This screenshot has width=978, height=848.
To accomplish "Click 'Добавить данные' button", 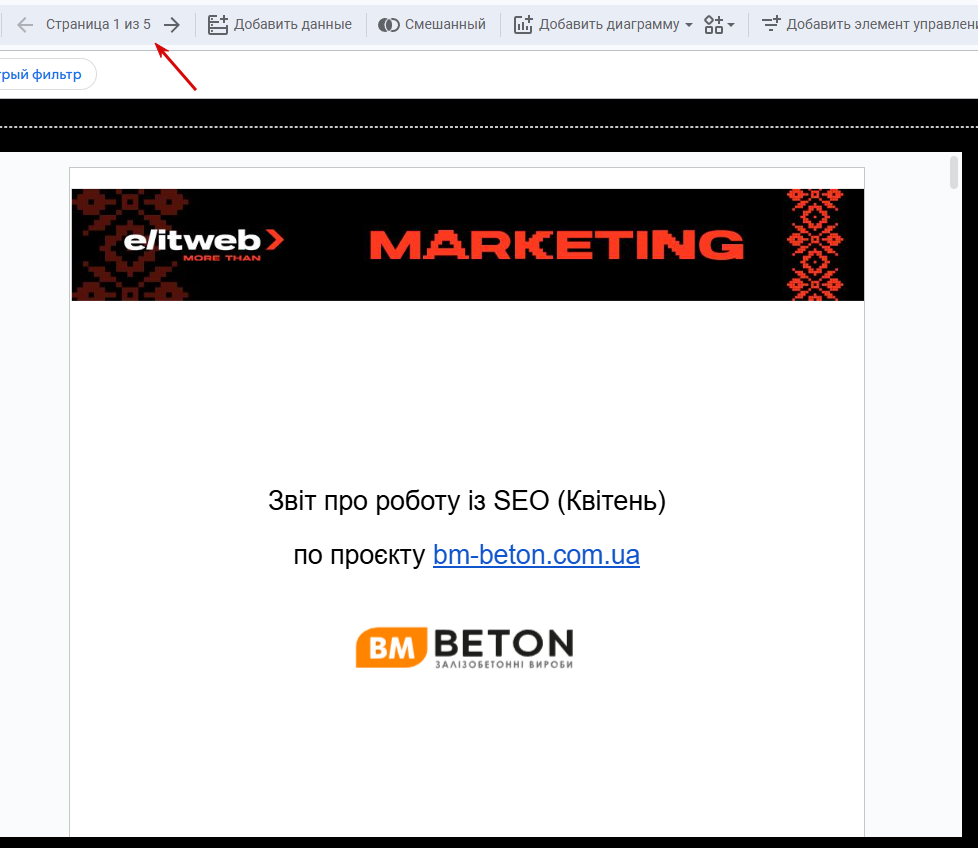I will (x=279, y=24).
